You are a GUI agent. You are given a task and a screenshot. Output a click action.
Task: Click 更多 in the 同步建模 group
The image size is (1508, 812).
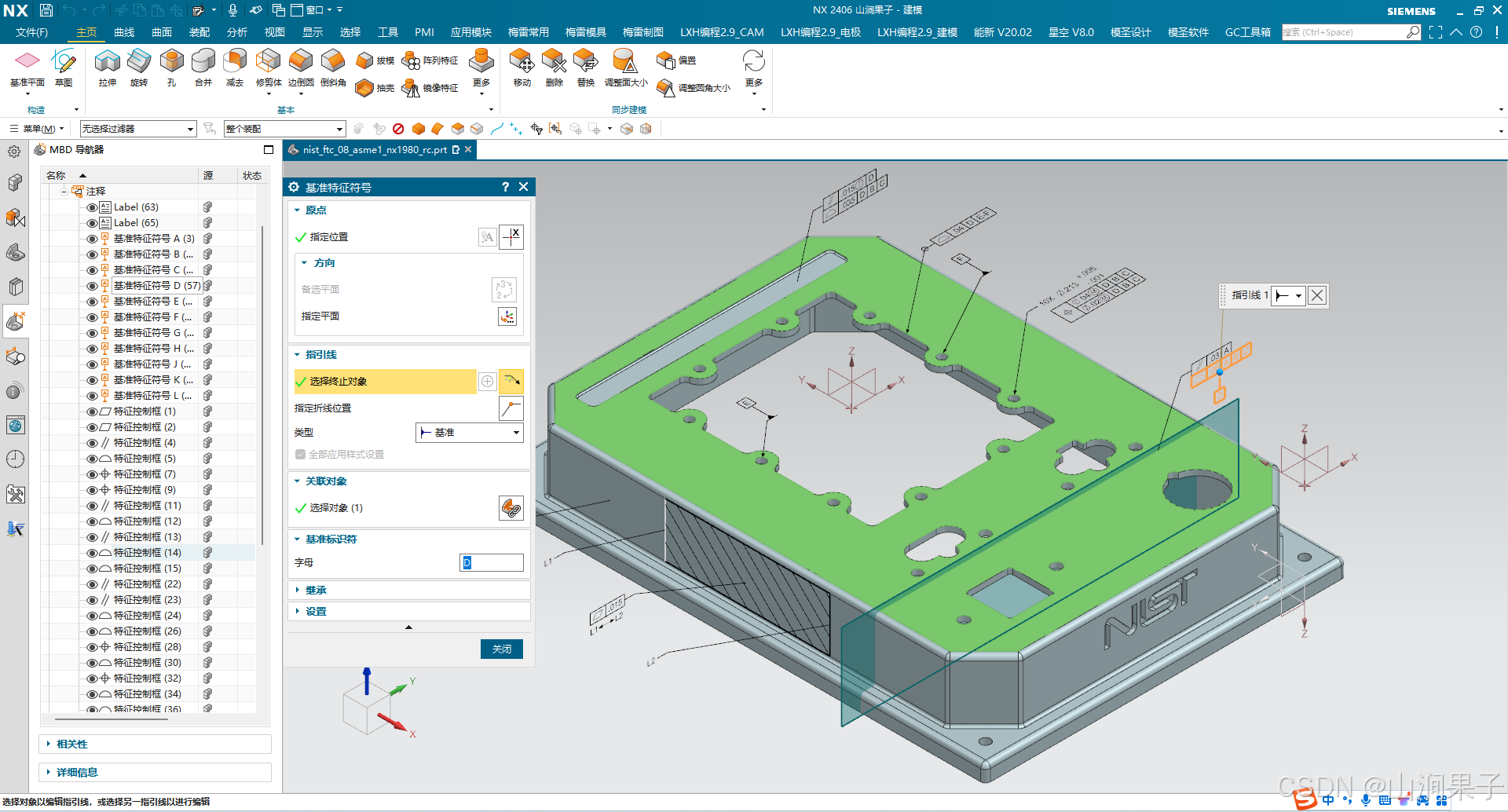(754, 71)
